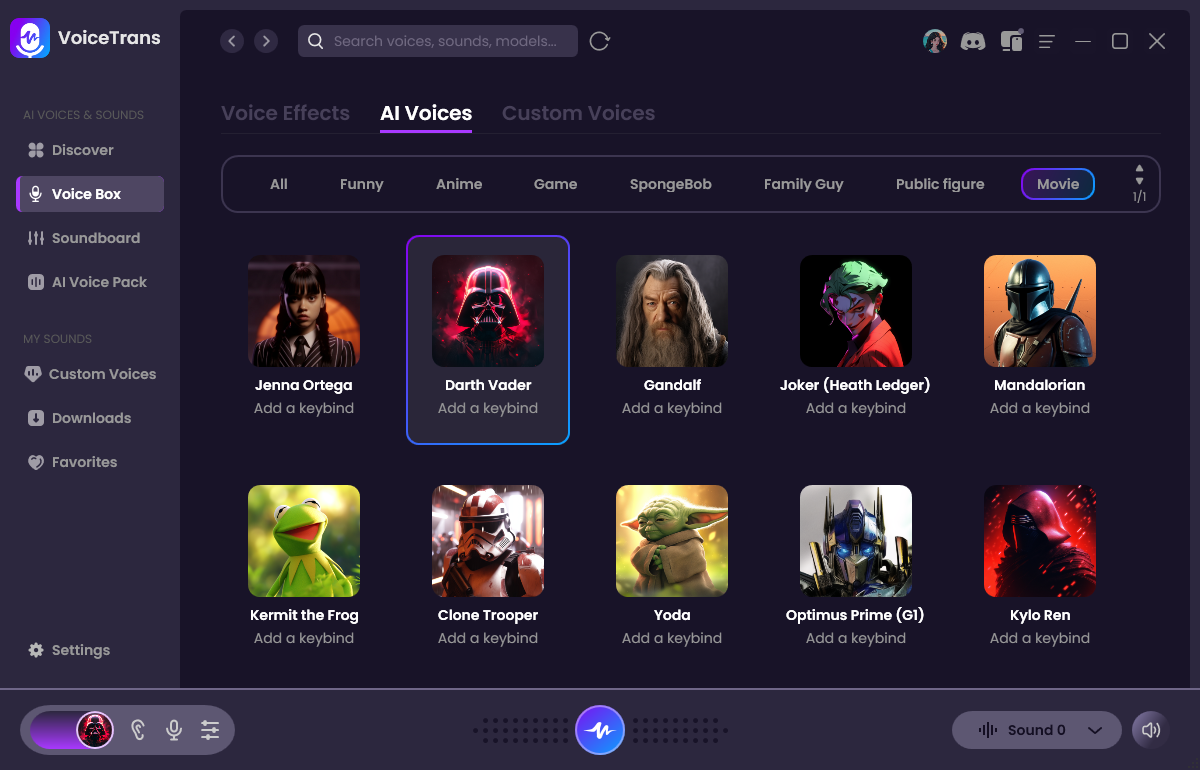Click the navigate forward arrow
The width and height of the screenshot is (1200, 770).
[x=265, y=41]
